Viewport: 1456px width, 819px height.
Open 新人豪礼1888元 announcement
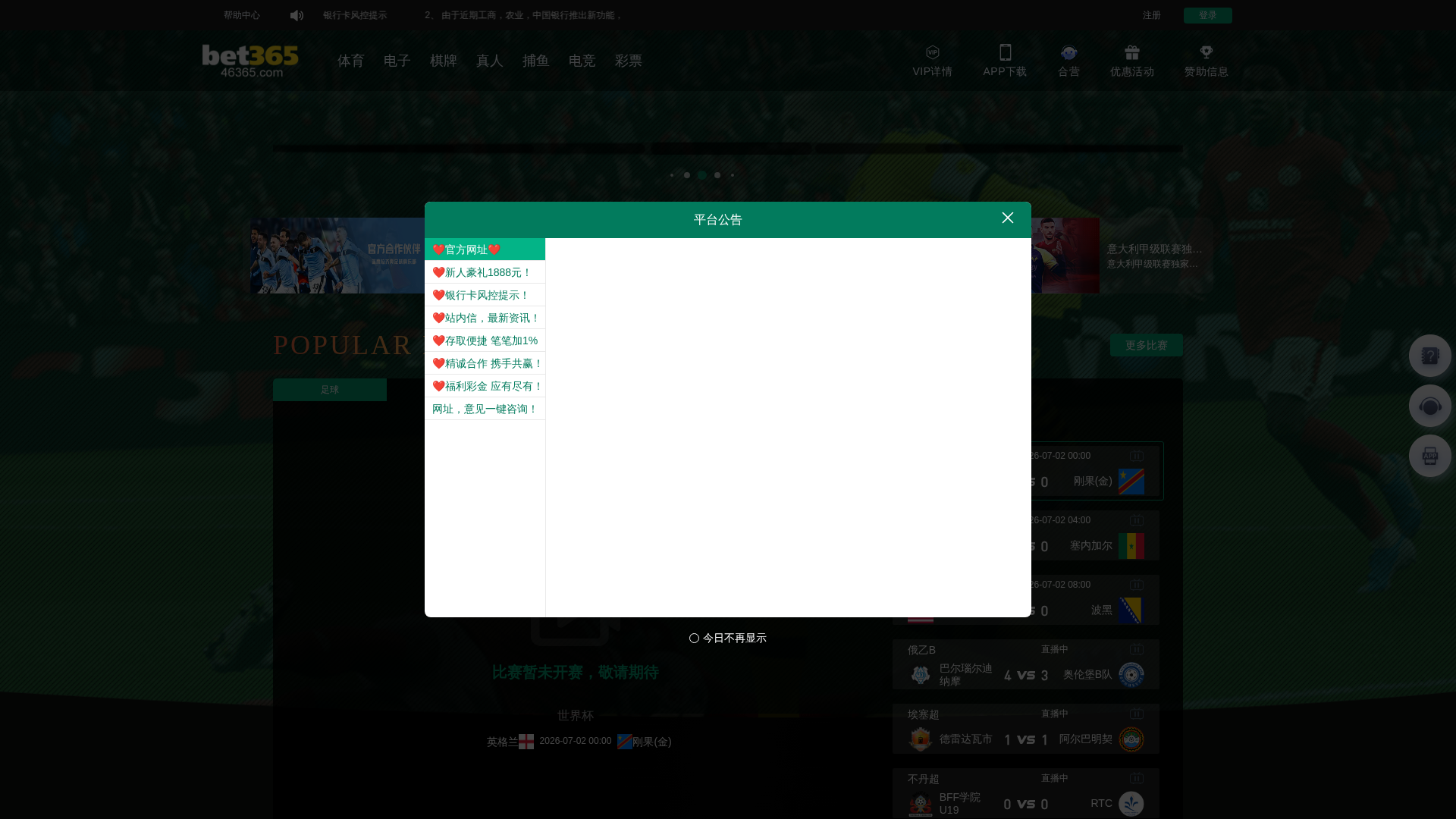485,272
